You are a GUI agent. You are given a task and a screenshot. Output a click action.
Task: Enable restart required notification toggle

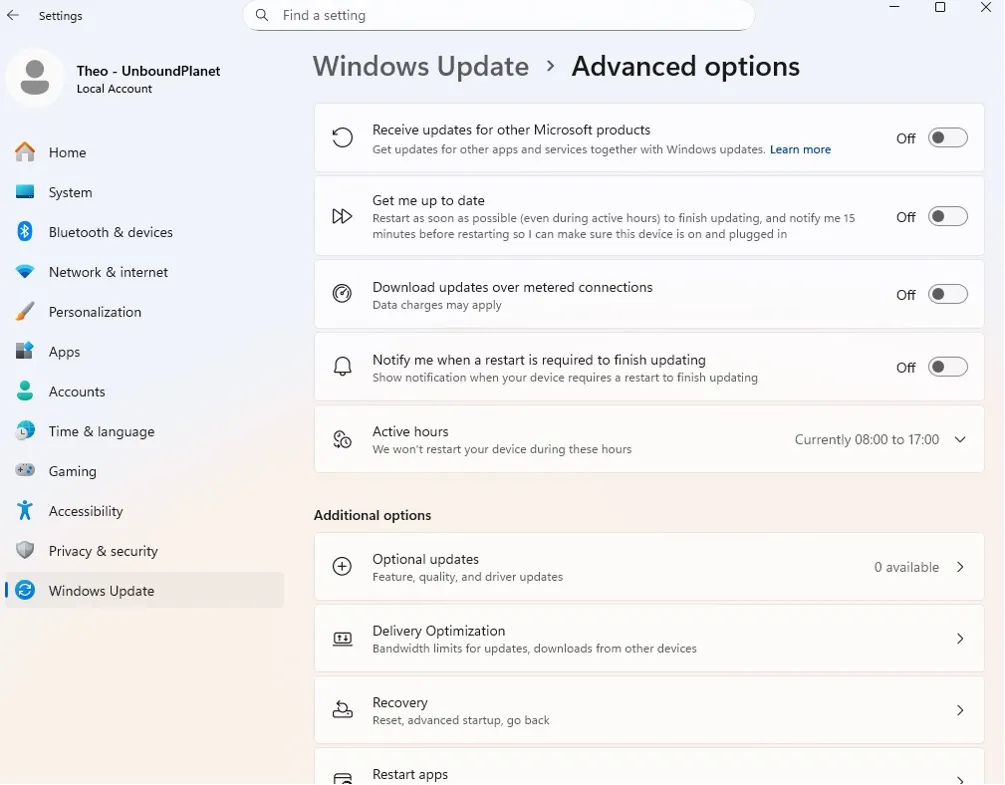pos(947,367)
